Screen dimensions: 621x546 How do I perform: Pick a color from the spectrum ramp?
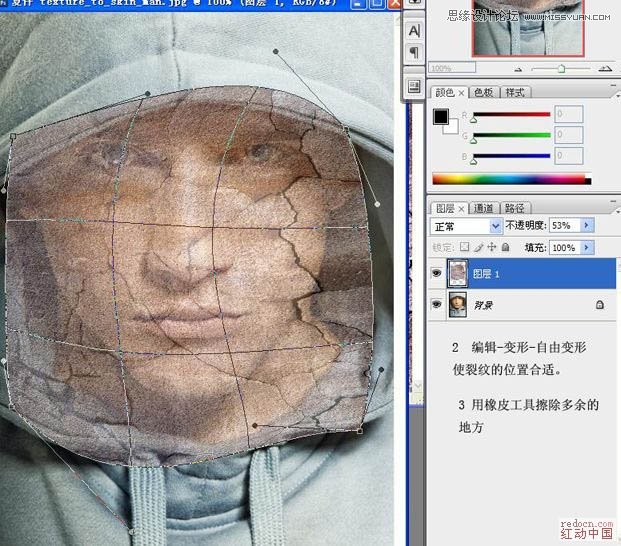click(x=509, y=179)
